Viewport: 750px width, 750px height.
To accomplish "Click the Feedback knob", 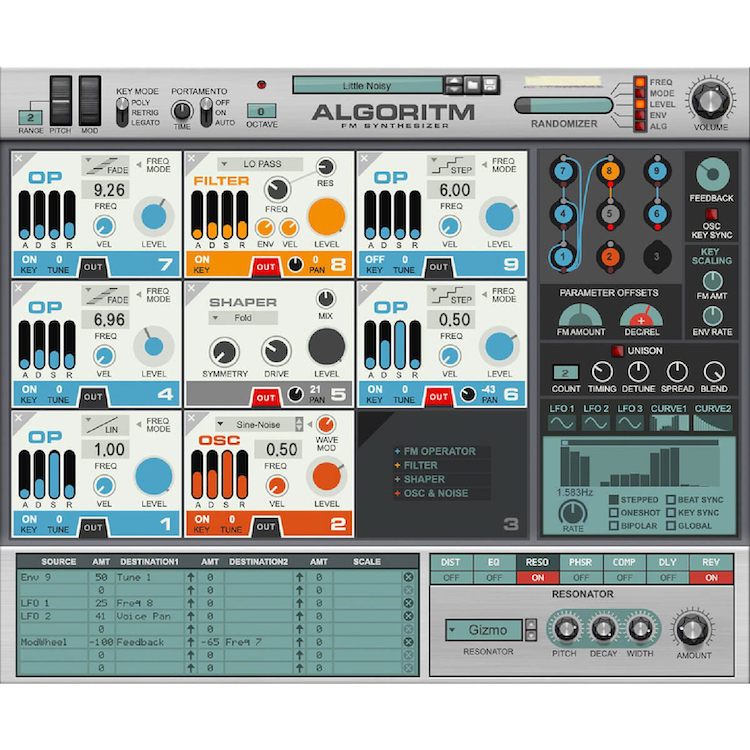I will click(712, 175).
